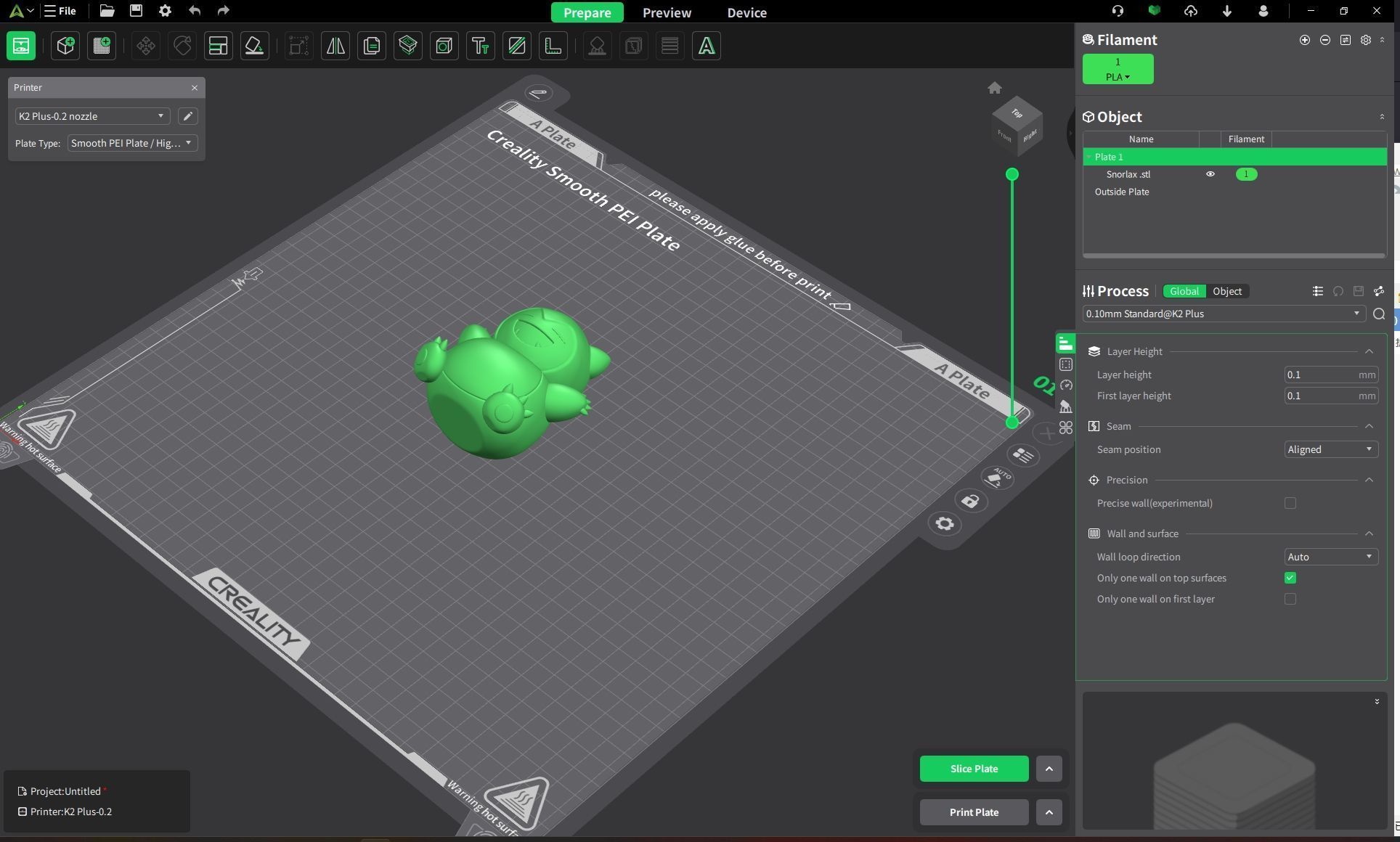This screenshot has height=842, width=1400.
Task: Undo last action arrow
Action: 194,11
